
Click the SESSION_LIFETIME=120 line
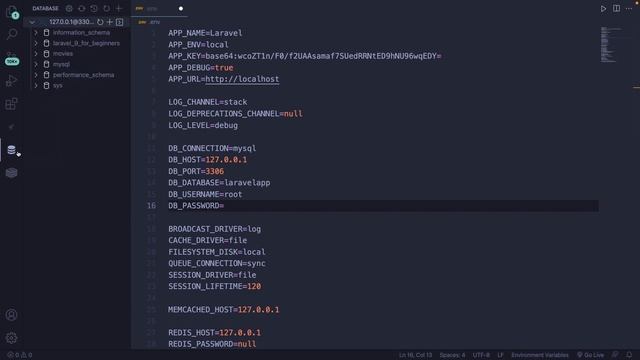coord(214,287)
